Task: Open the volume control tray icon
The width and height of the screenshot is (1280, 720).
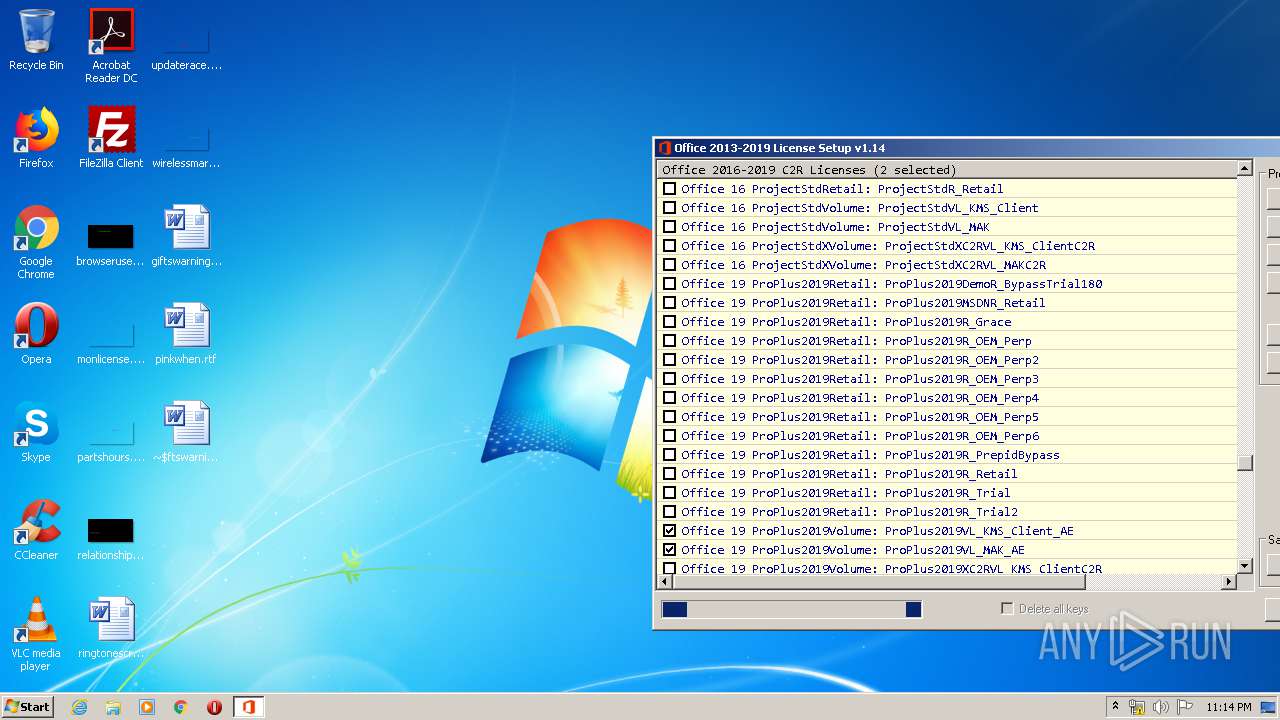Action: pos(1161,707)
